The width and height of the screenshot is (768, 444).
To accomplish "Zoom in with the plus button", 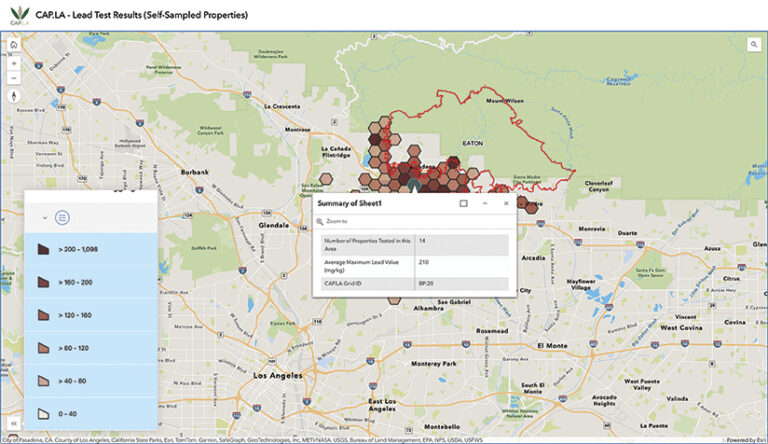I will click(x=14, y=64).
